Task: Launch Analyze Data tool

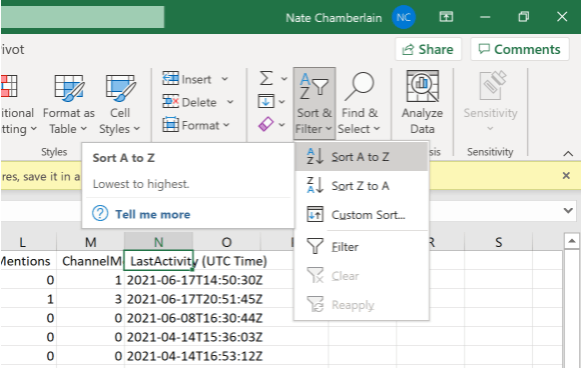Action: click(x=422, y=103)
